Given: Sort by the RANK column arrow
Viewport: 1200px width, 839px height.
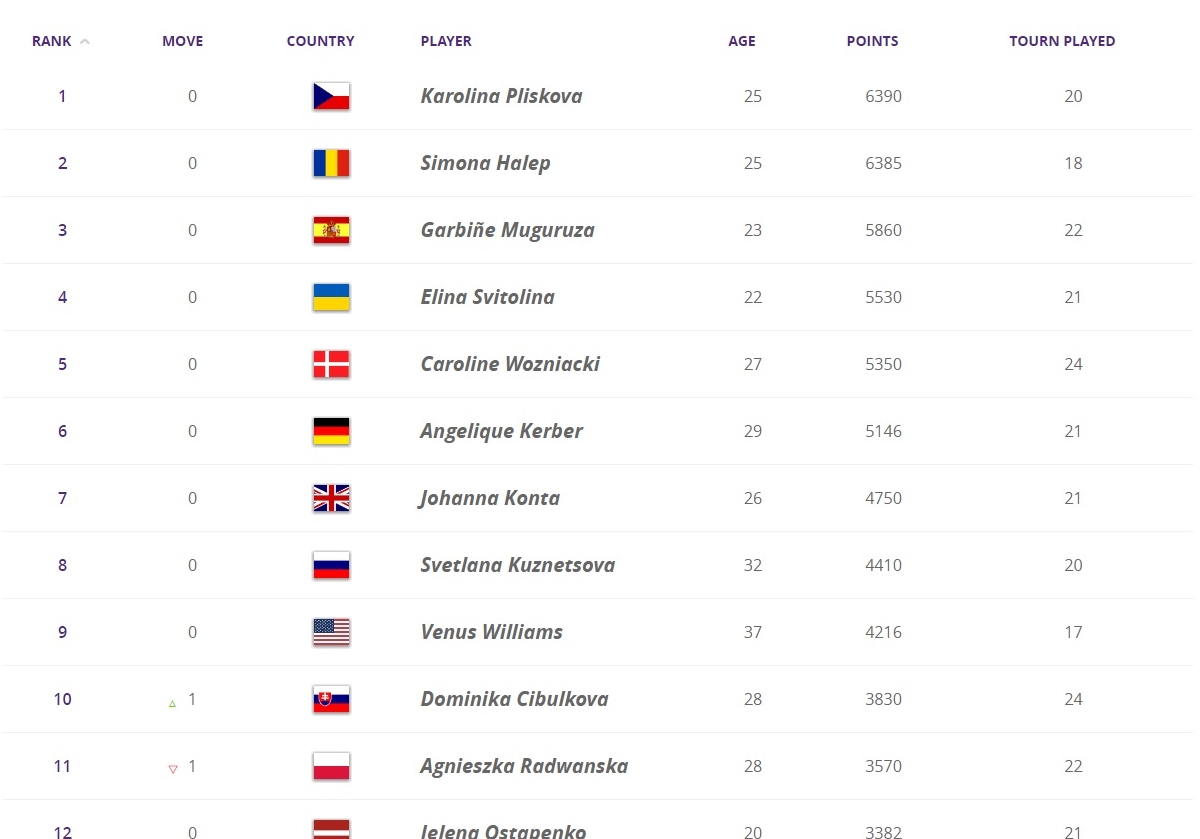Looking at the screenshot, I should point(85,42).
